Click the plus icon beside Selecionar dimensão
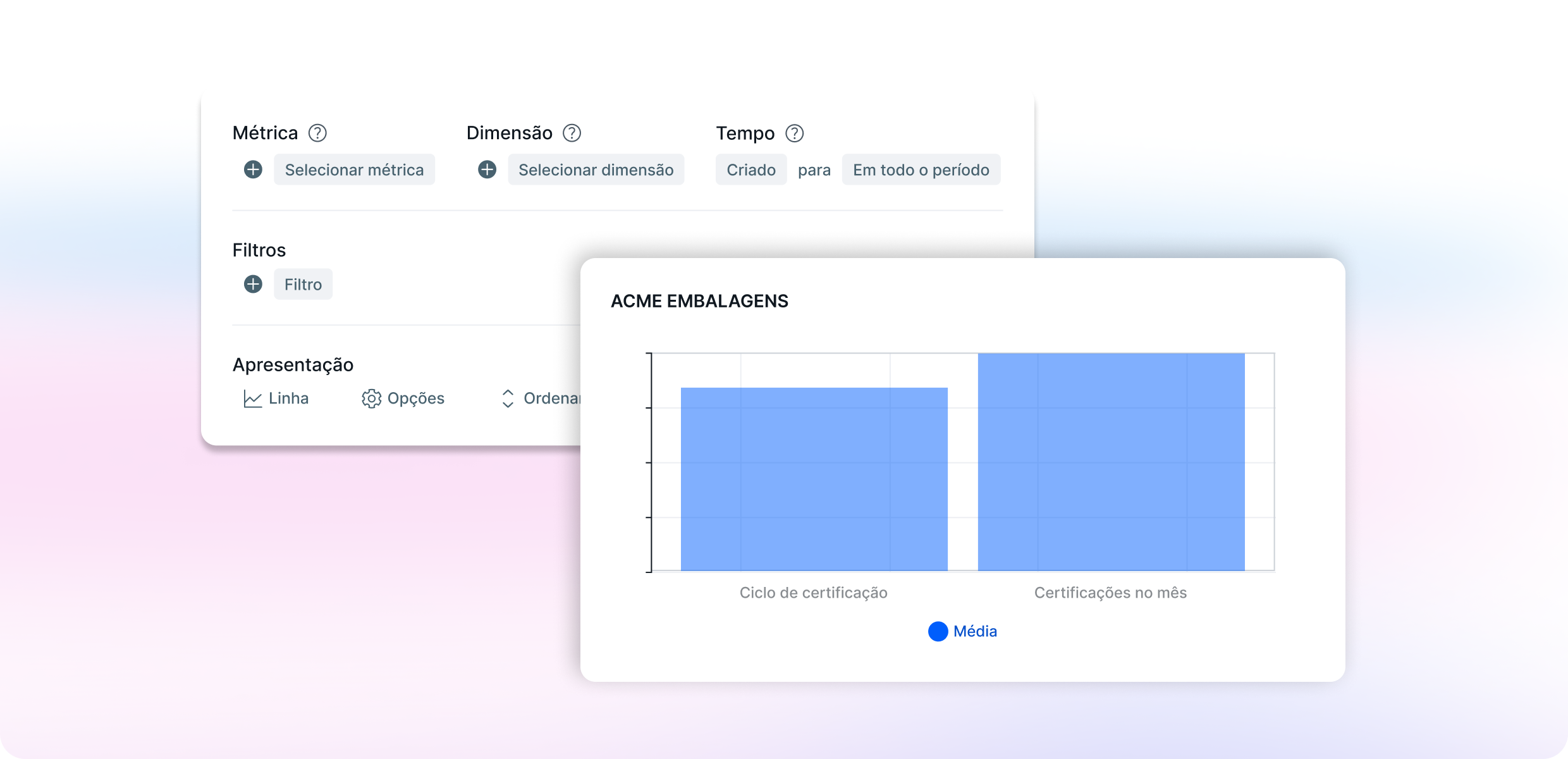The image size is (1568, 759). point(487,170)
